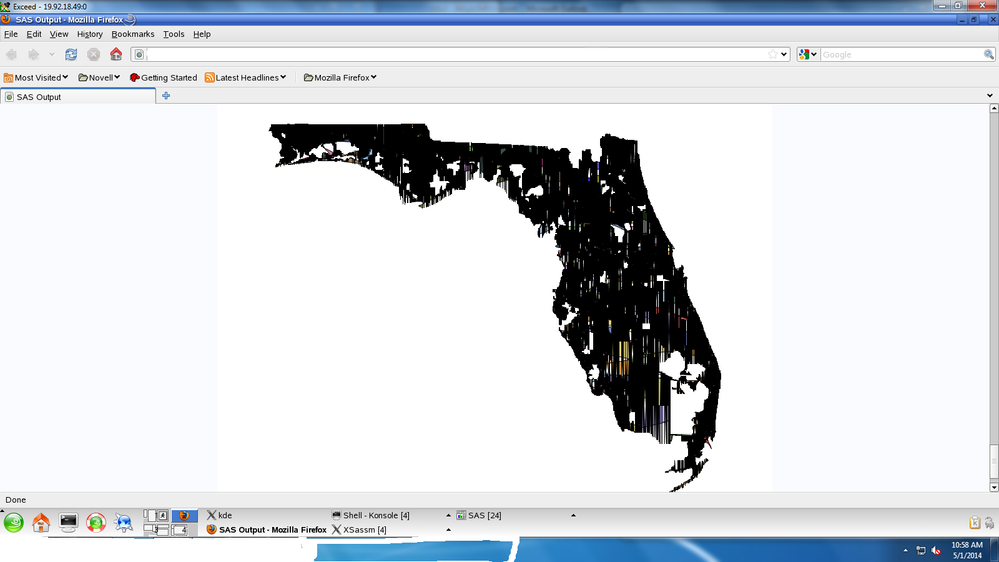Switch to the kde taskbar entry
This screenshot has width=999, height=562.
[x=219, y=515]
